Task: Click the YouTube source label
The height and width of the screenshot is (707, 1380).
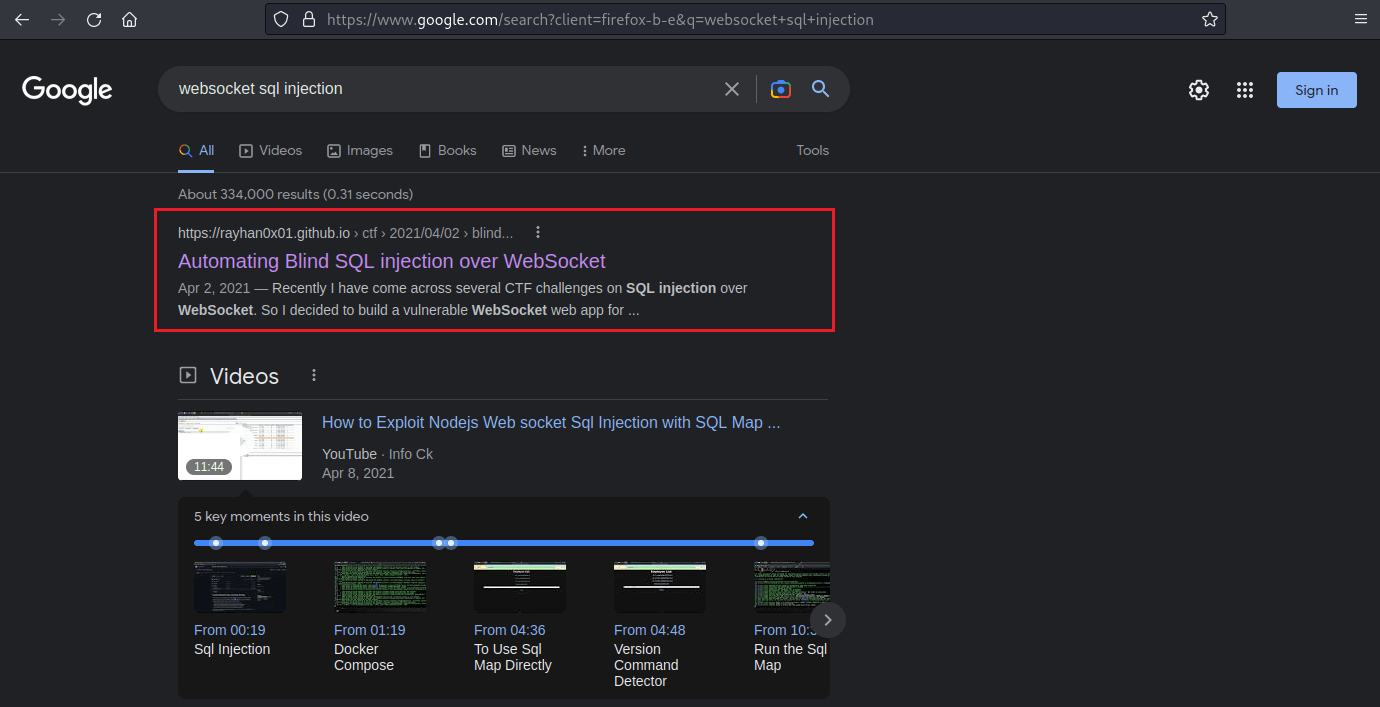Action: [x=349, y=454]
